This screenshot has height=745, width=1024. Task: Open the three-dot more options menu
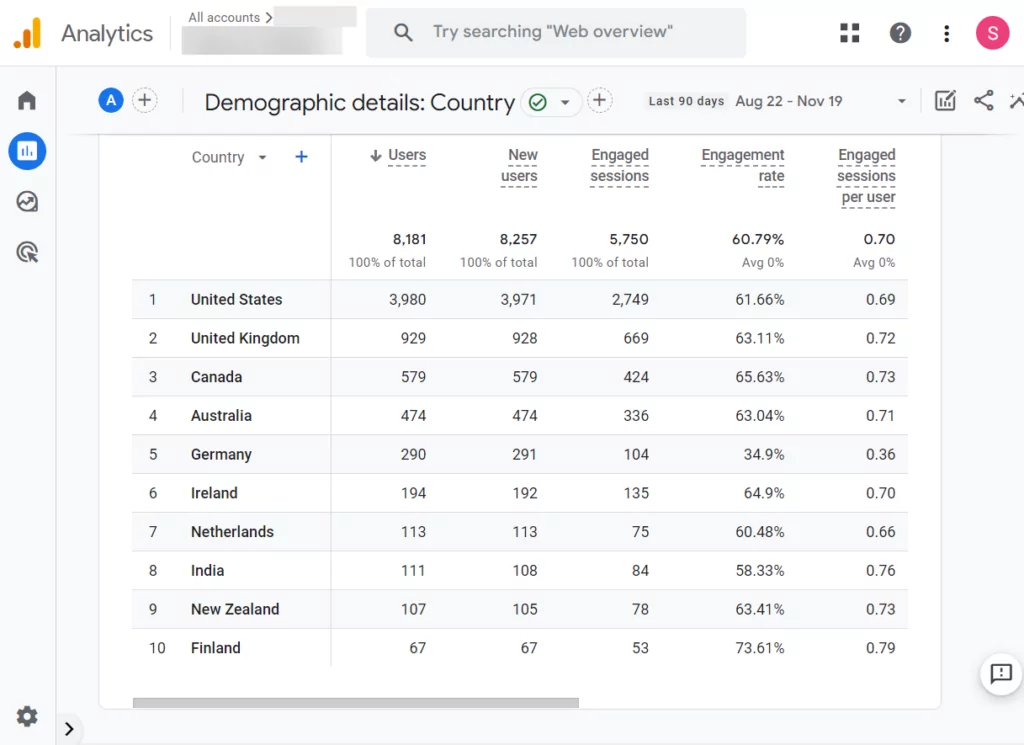(x=946, y=33)
